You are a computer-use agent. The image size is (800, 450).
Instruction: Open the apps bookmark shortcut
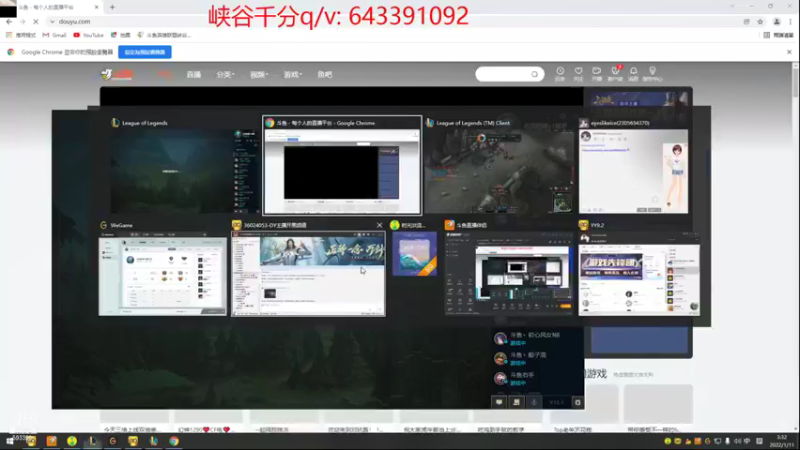(21, 35)
